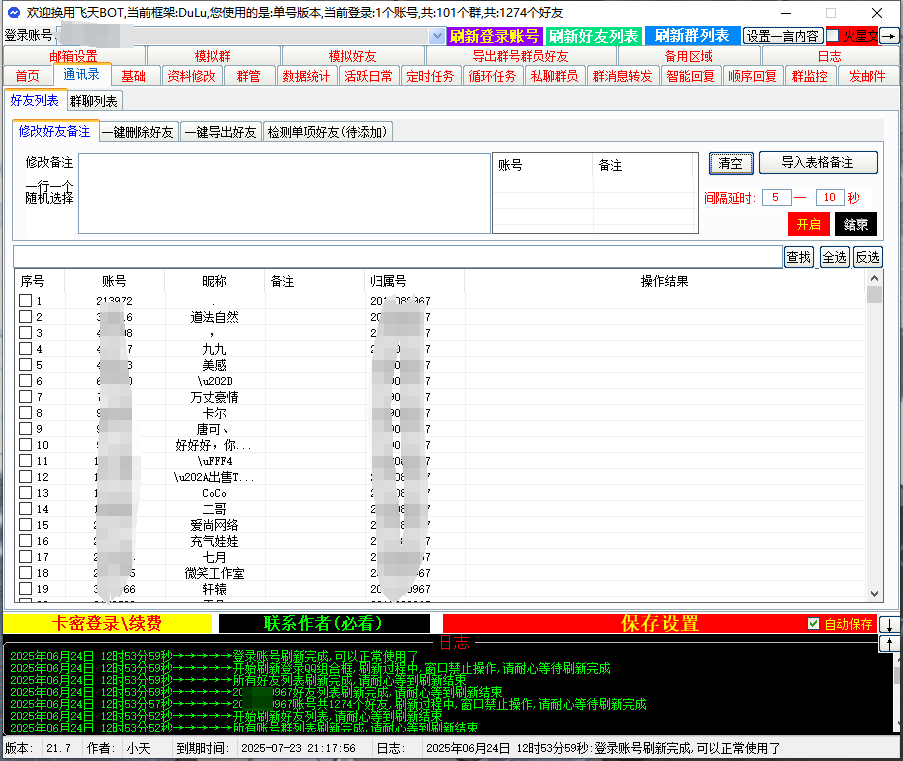This screenshot has width=903, height=761.
Task: Click 刷新群列表 button
Action: click(692, 36)
